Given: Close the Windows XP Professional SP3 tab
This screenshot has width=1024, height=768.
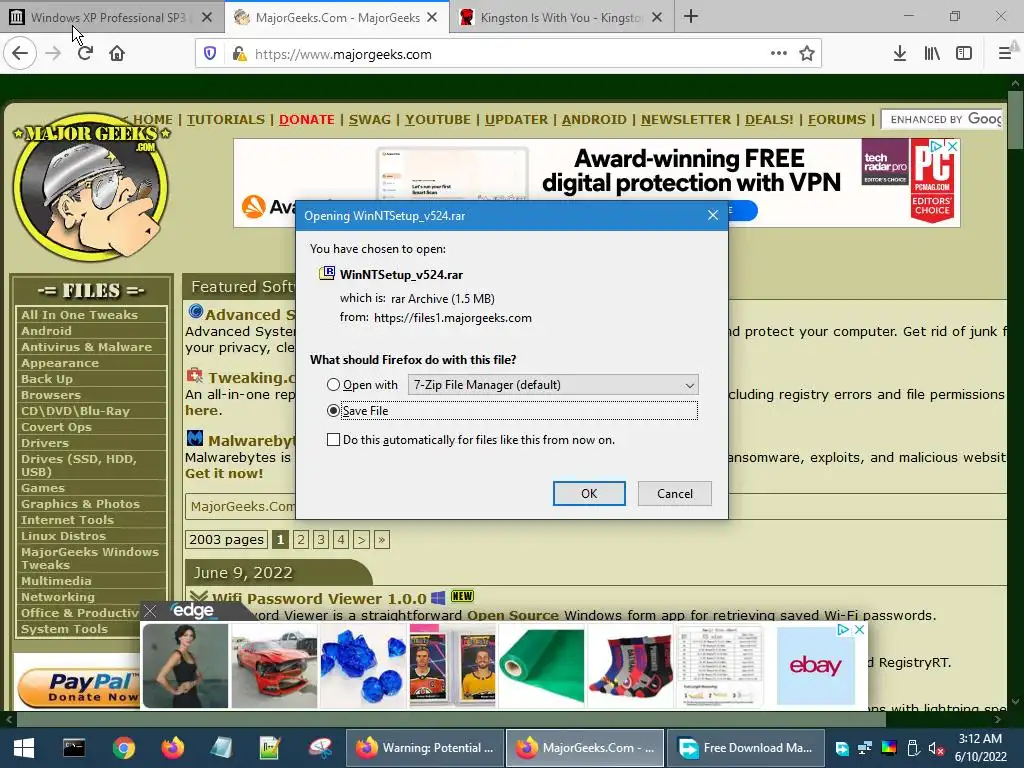Looking at the screenshot, I should pos(206,18).
